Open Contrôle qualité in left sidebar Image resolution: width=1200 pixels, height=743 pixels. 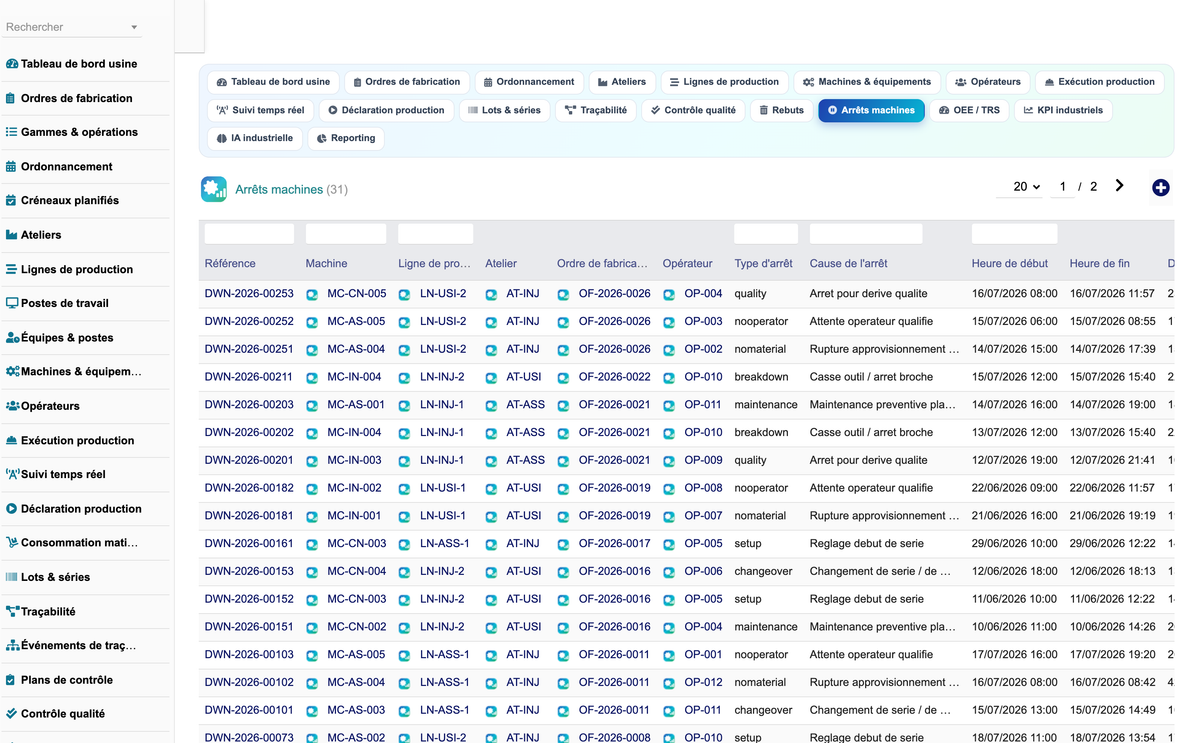55,714
